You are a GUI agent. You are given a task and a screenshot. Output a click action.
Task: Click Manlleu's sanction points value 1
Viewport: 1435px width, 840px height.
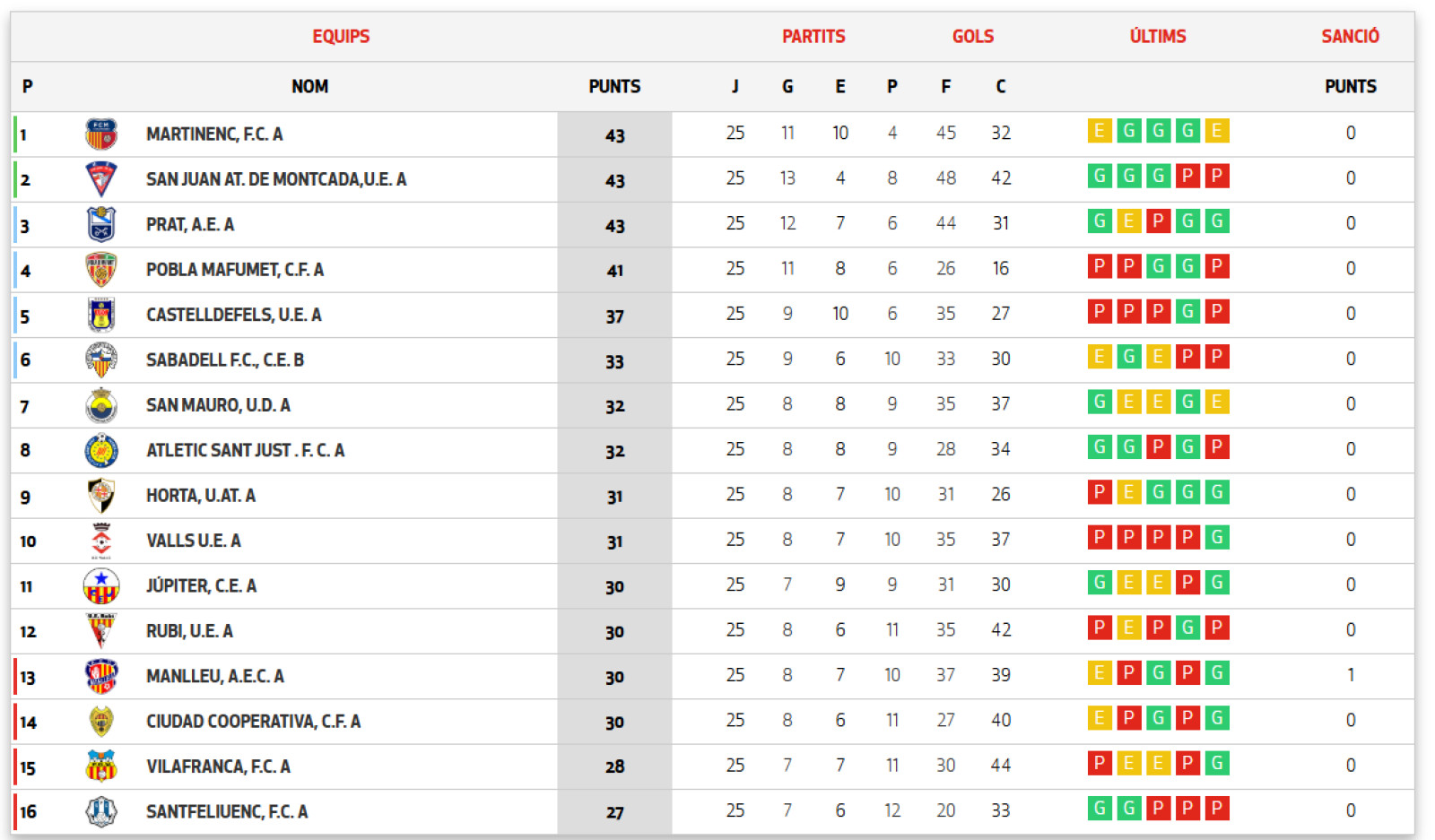[1350, 675]
